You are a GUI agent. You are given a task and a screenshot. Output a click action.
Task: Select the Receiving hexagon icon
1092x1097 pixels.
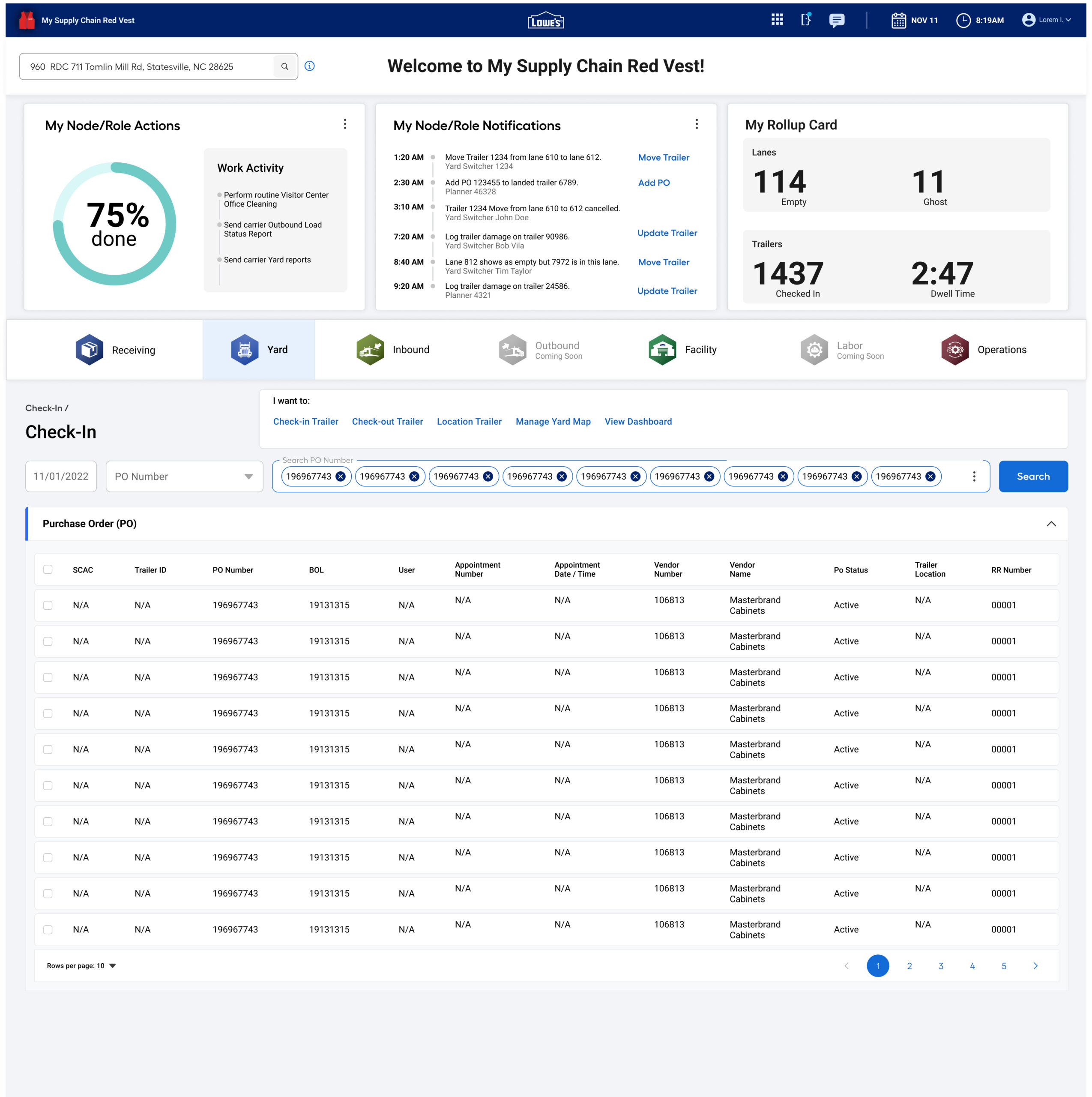89,349
